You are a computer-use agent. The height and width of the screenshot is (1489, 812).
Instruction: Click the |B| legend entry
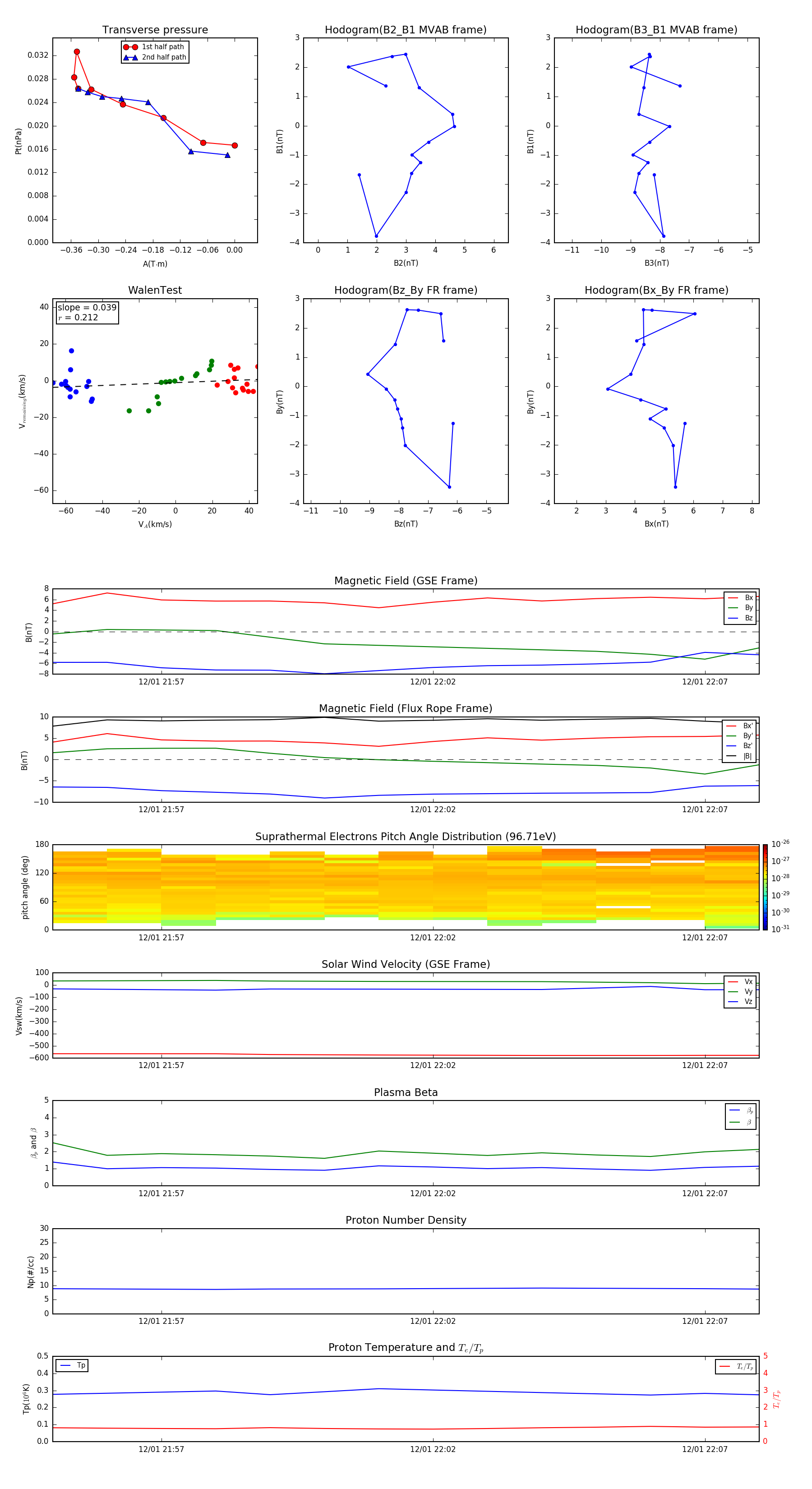[x=740, y=756]
